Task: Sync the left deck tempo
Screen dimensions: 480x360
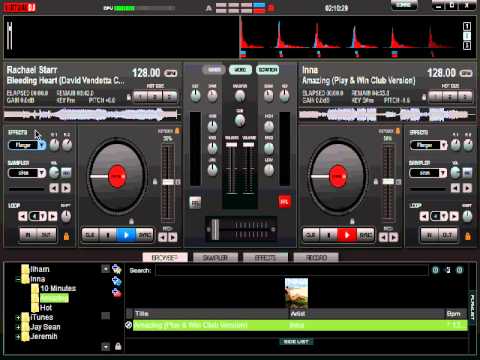Action: [145, 235]
